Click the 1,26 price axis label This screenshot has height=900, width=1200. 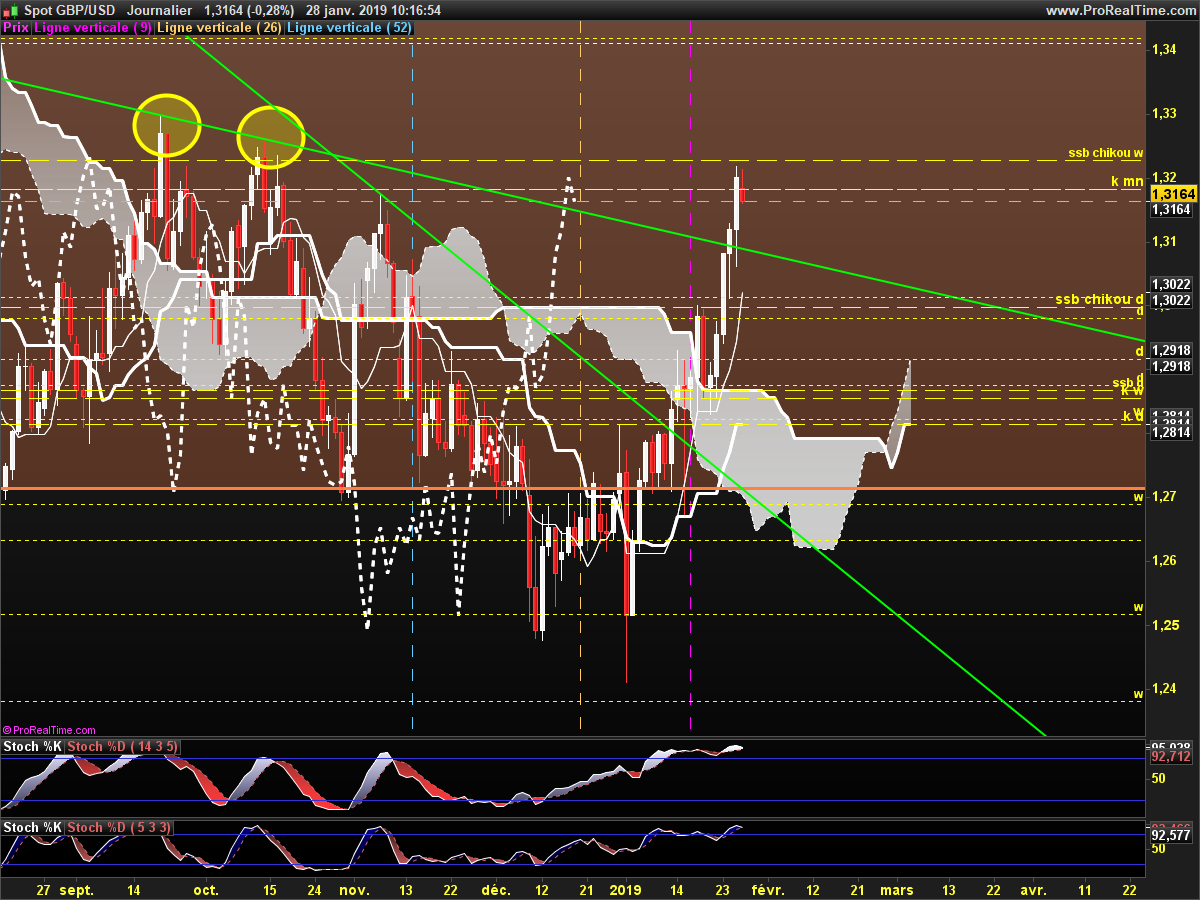click(1163, 561)
